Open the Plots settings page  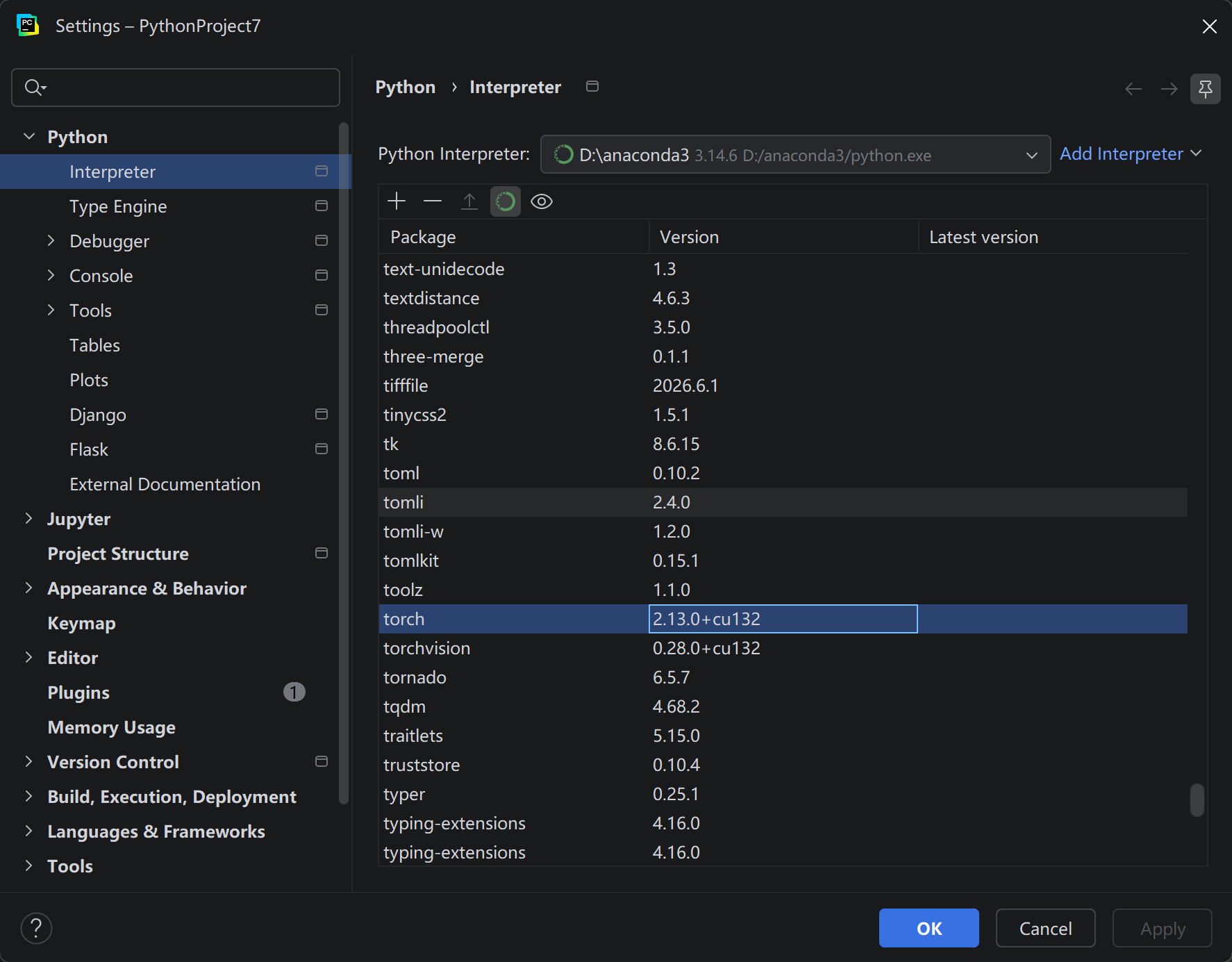[89, 380]
